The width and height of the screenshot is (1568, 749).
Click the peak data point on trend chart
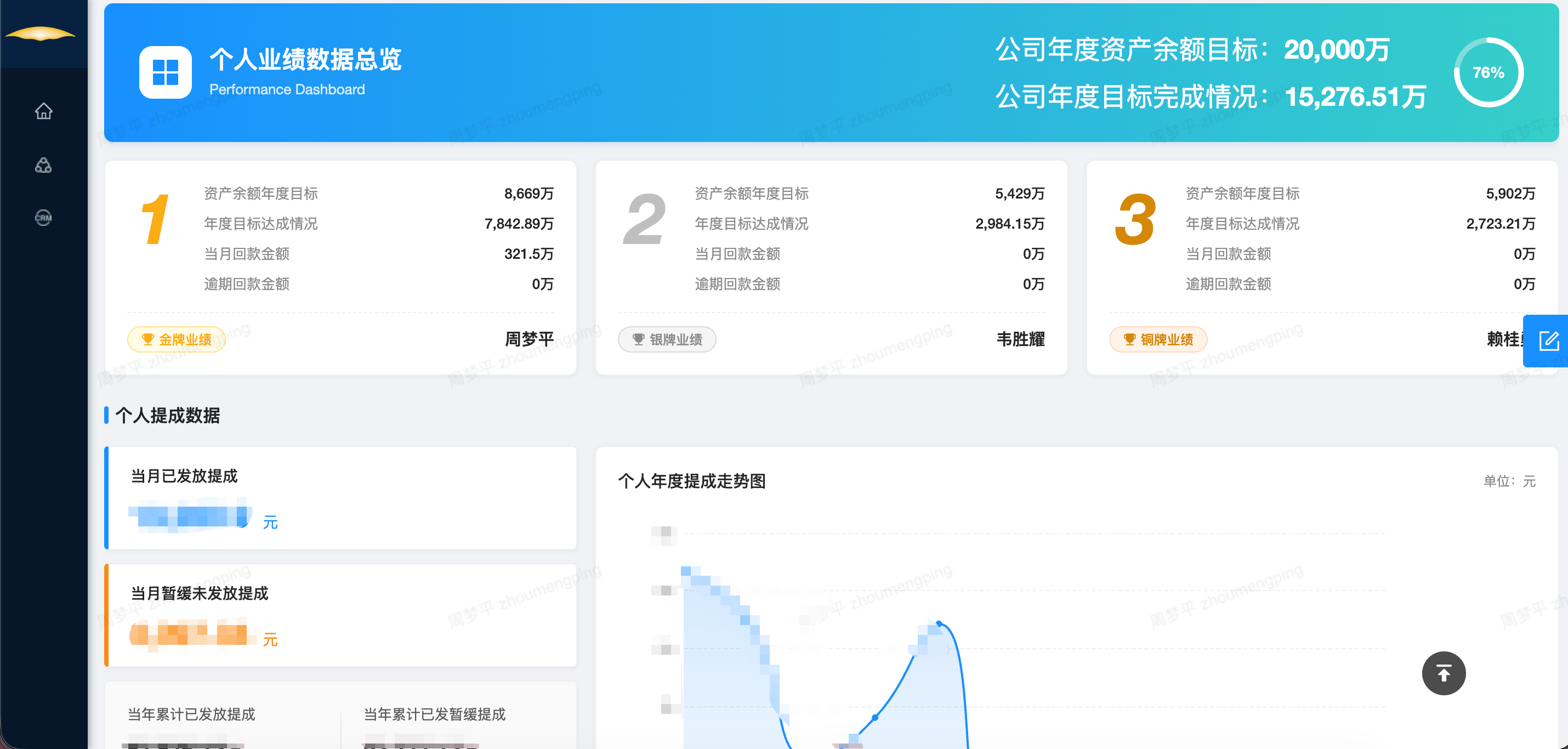[939, 623]
